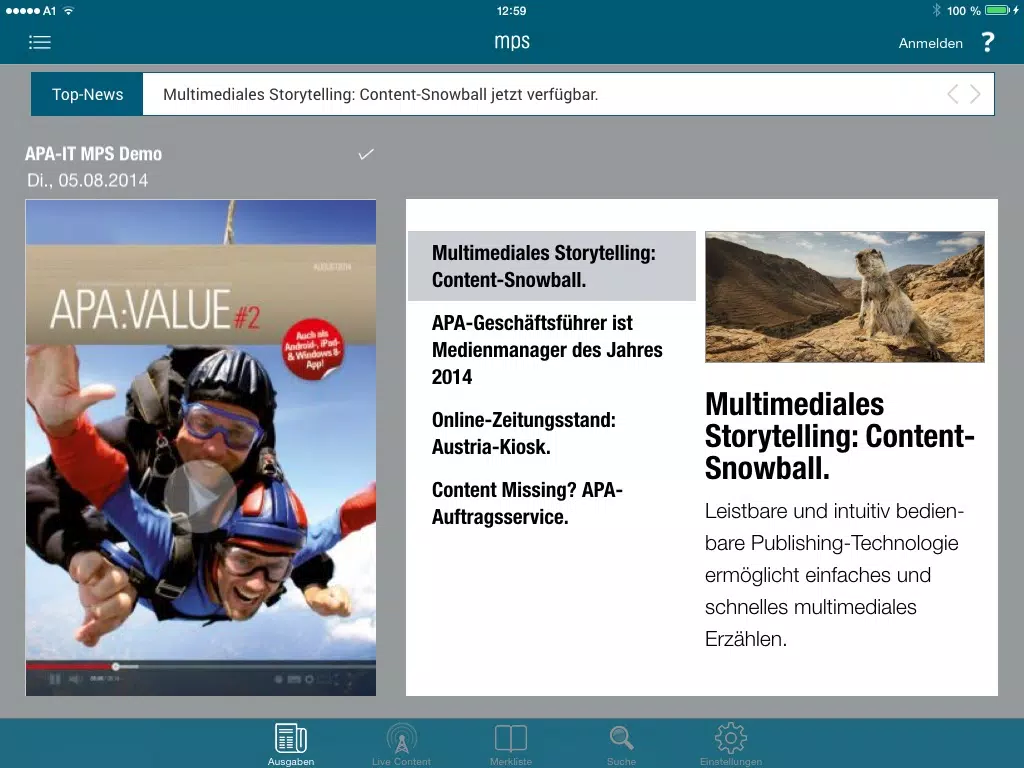Open the Suche search tab
1024x768 pixels.
click(x=621, y=744)
